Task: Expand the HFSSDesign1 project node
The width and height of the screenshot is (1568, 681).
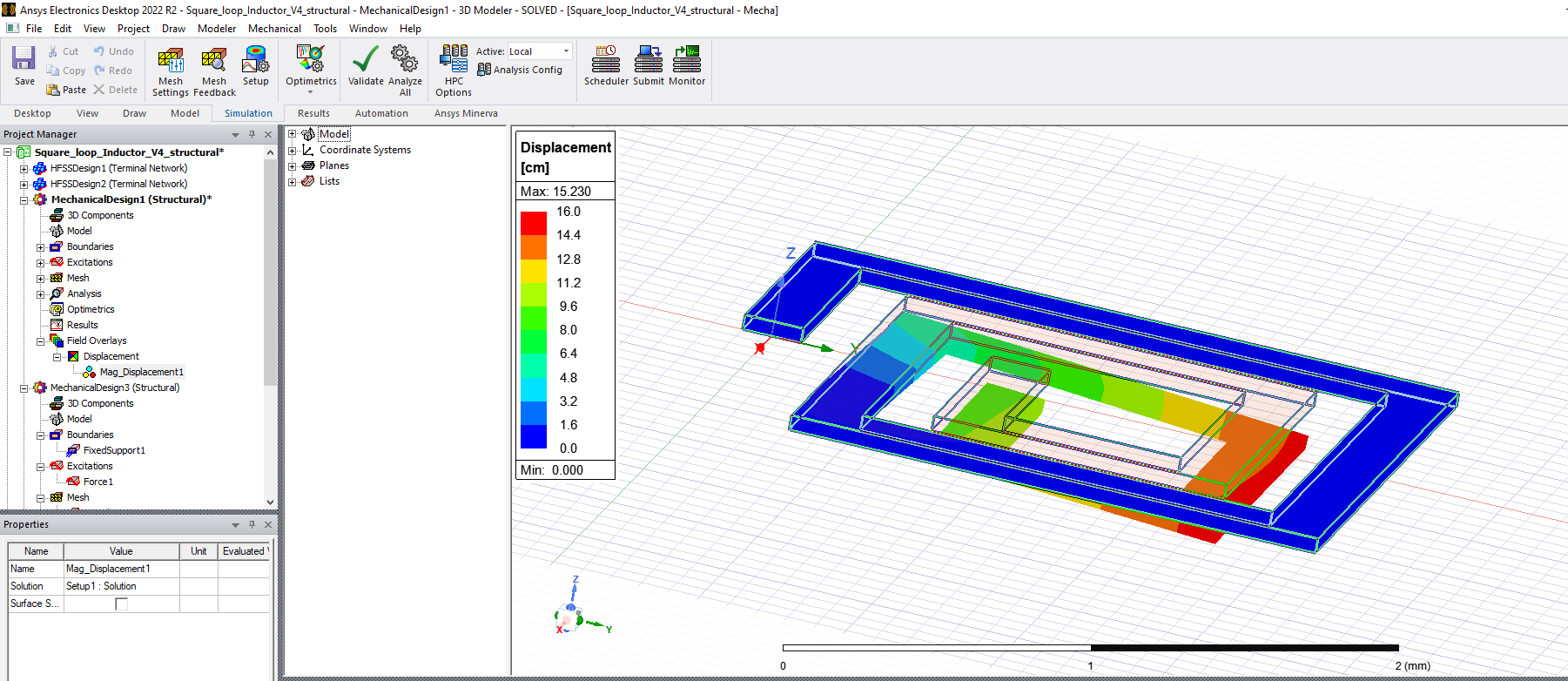Action: [24, 168]
